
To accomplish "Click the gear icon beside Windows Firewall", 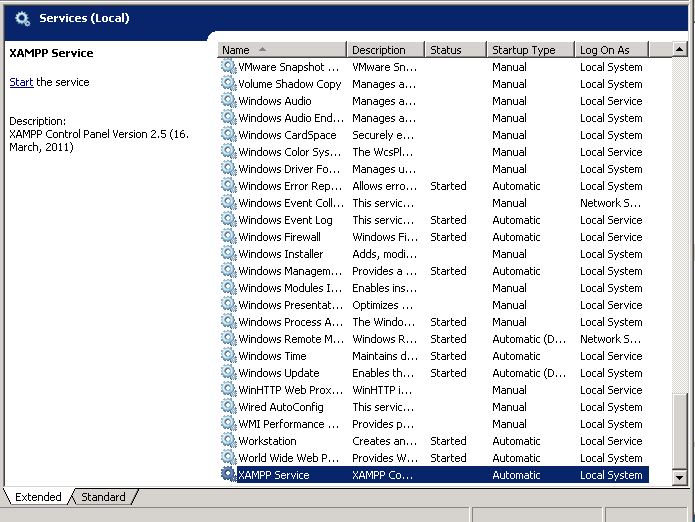I will point(229,237).
